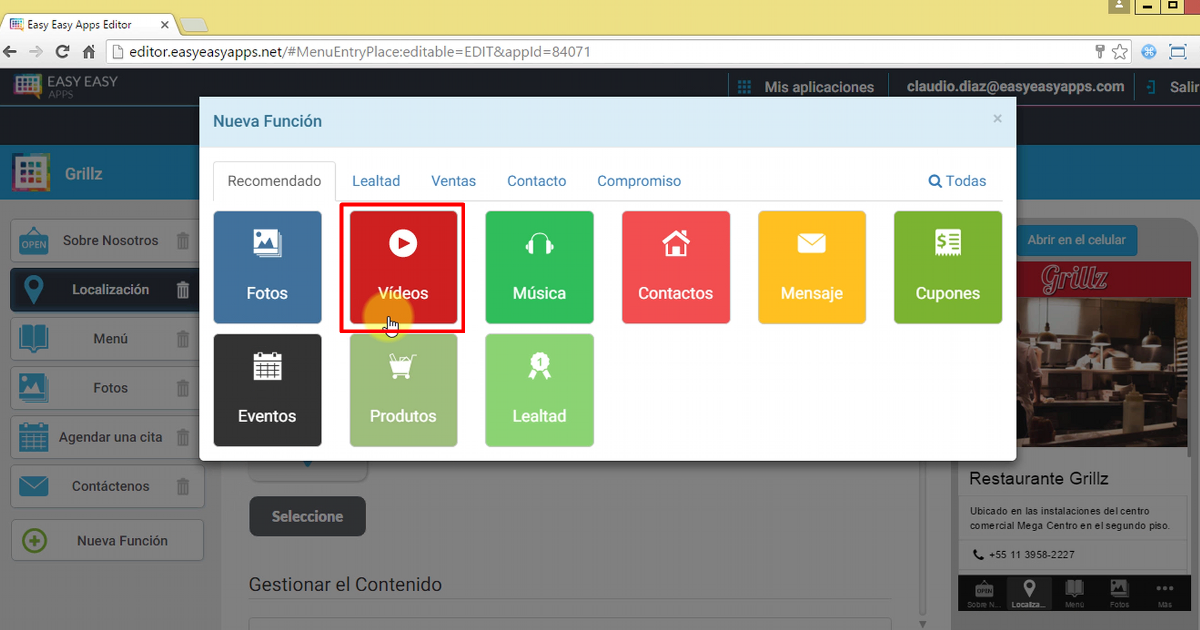Select the Lealtad badge tile
The width and height of the screenshot is (1200, 630).
(x=539, y=390)
